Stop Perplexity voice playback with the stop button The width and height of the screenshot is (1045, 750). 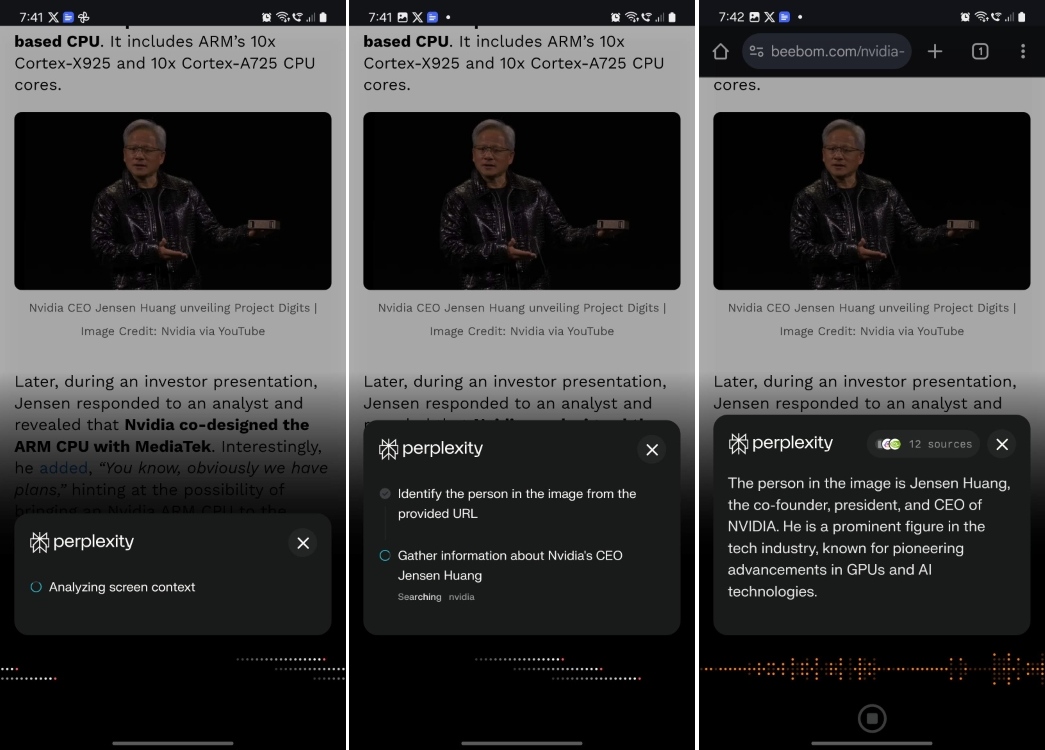coord(872,718)
